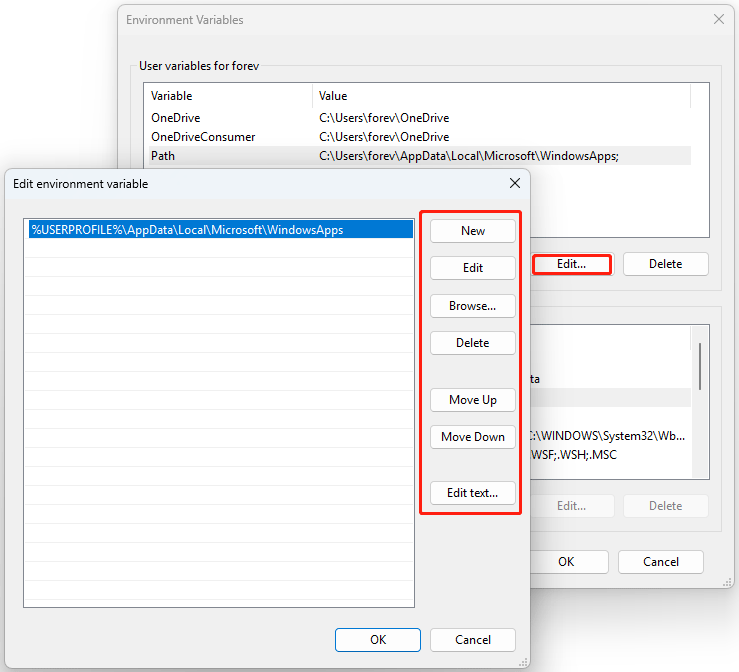Close the Edit environment variable dialog
The image size is (739, 672).
tap(515, 184)
